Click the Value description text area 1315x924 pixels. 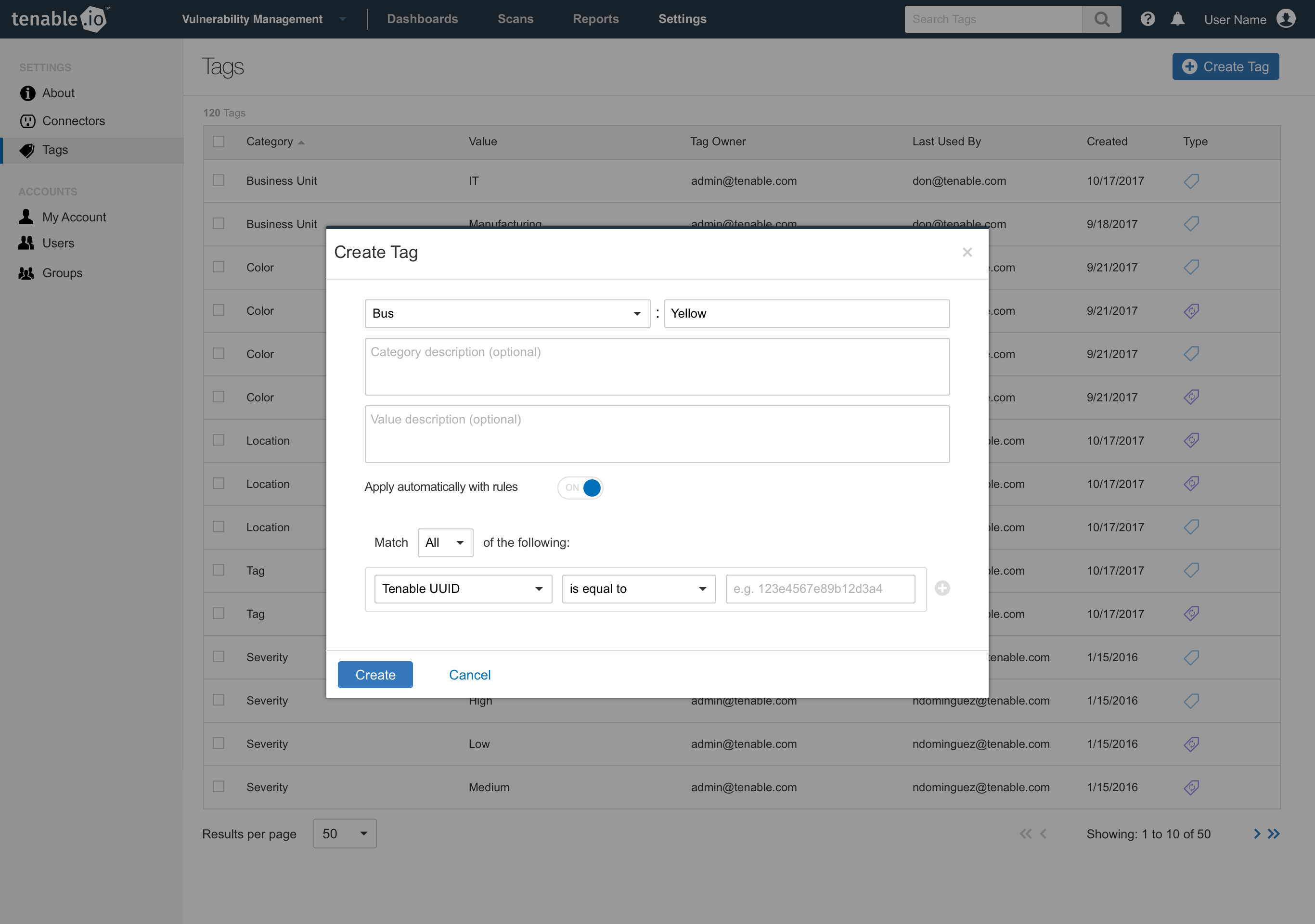point(657,434)
